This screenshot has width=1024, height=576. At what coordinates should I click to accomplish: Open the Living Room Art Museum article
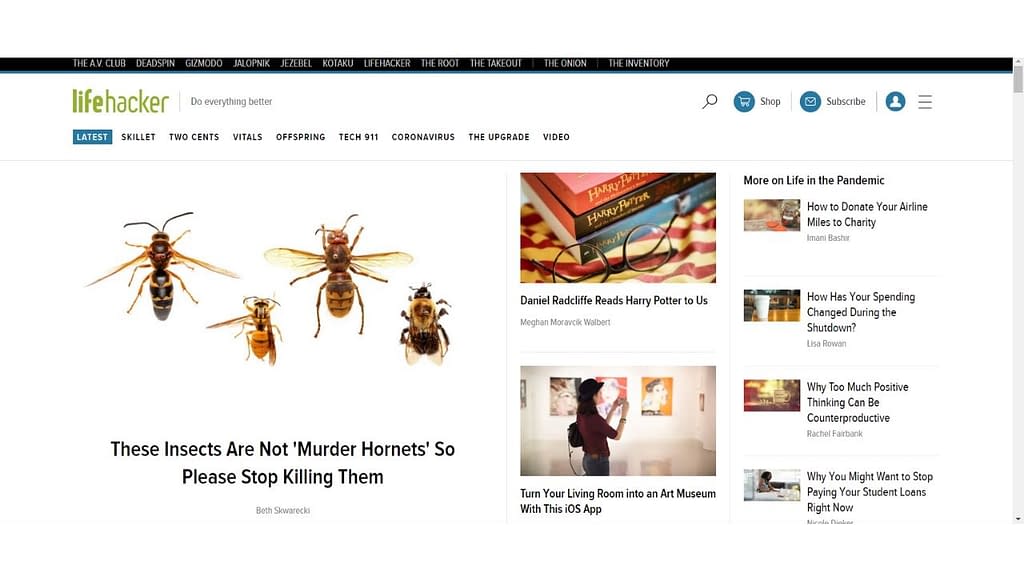click(618, 501)
